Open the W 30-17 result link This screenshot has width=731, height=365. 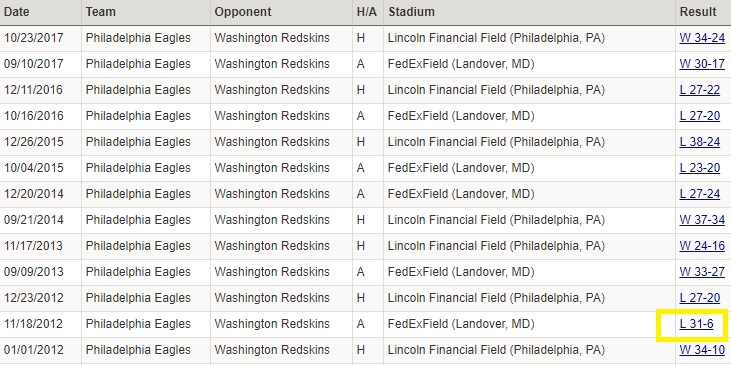[x=702, y=64]
